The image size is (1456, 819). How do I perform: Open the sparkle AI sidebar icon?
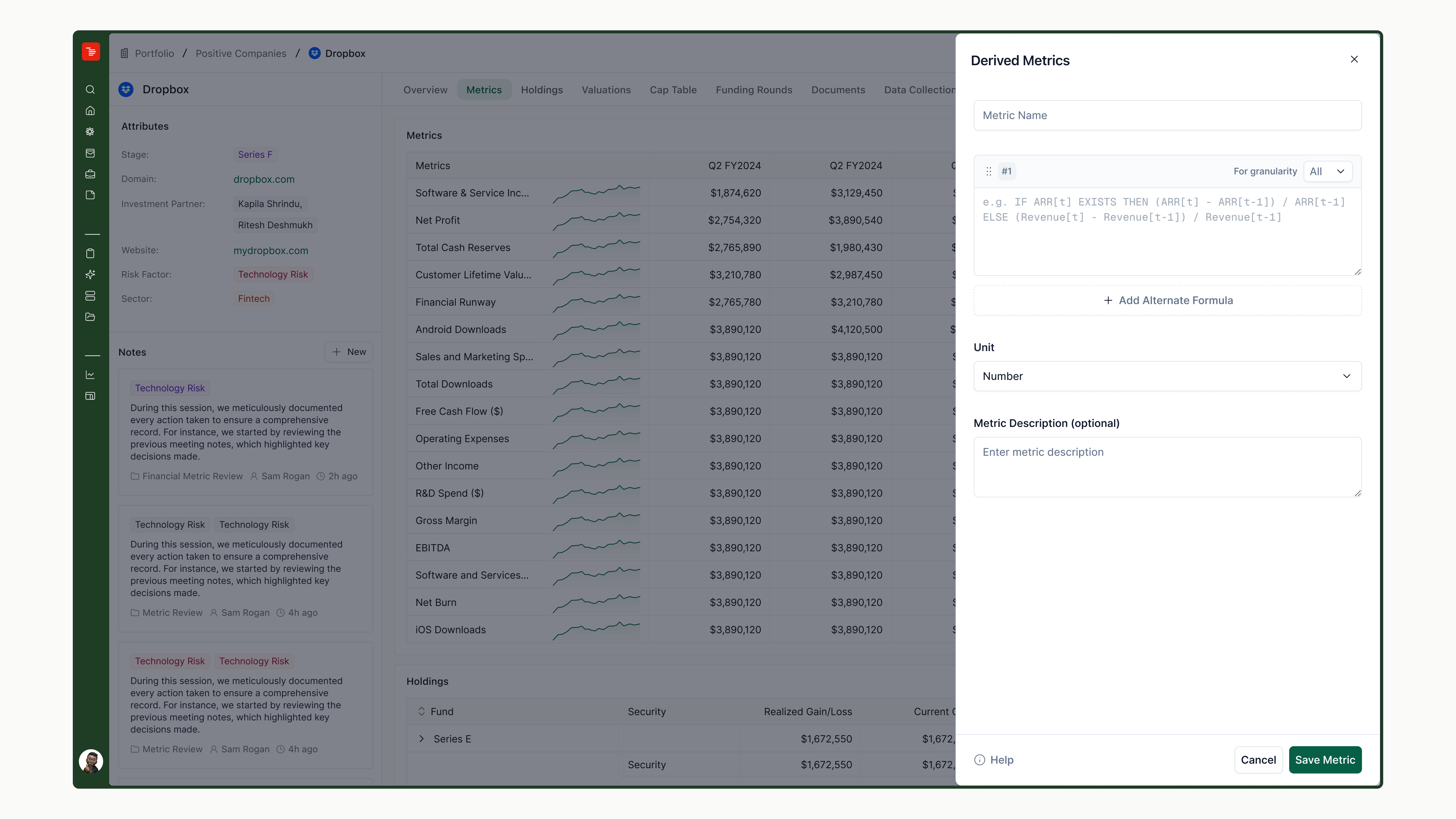[90, 275]
